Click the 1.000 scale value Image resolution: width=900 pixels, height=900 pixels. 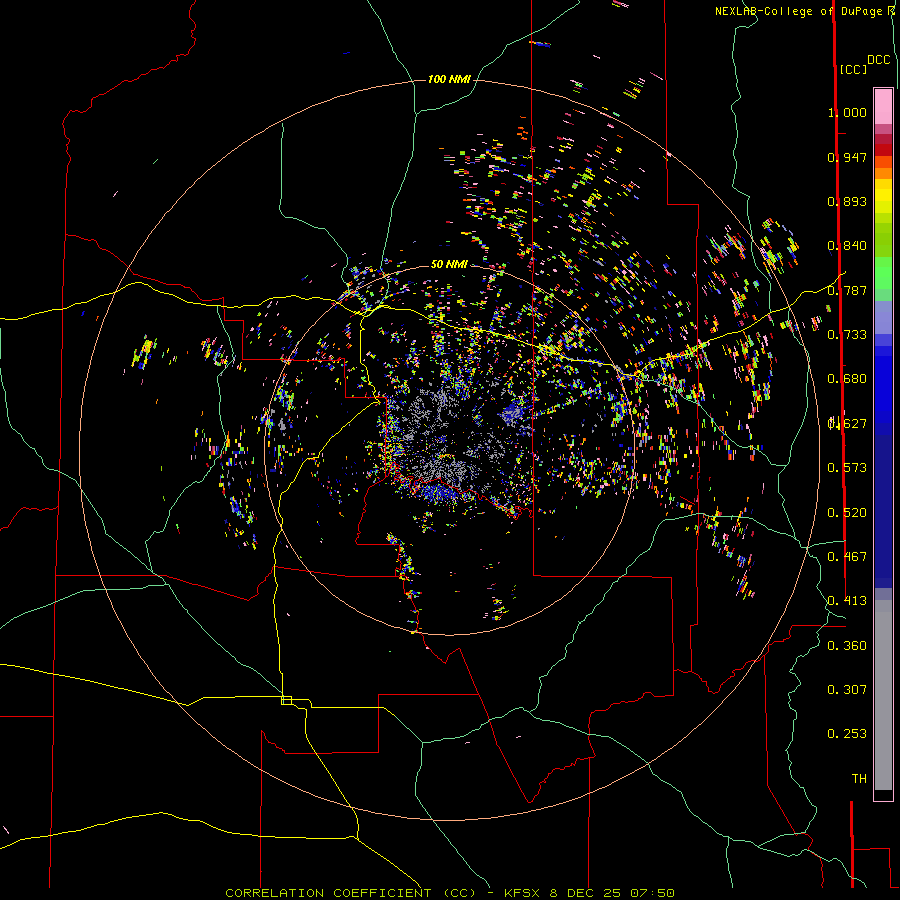coord(847,112)
